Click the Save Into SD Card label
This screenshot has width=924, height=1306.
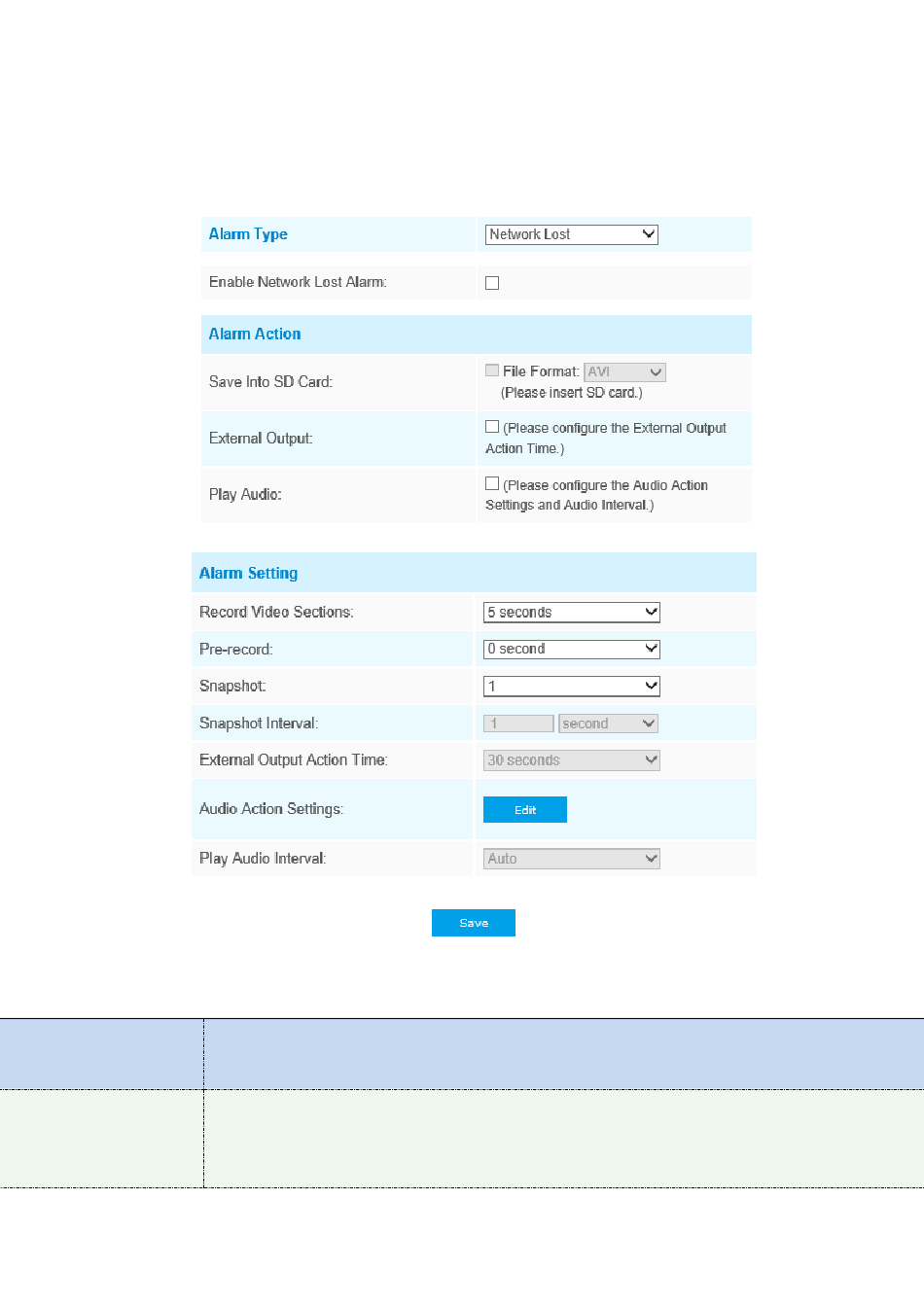pyautogui.click(x=270, y=382)
